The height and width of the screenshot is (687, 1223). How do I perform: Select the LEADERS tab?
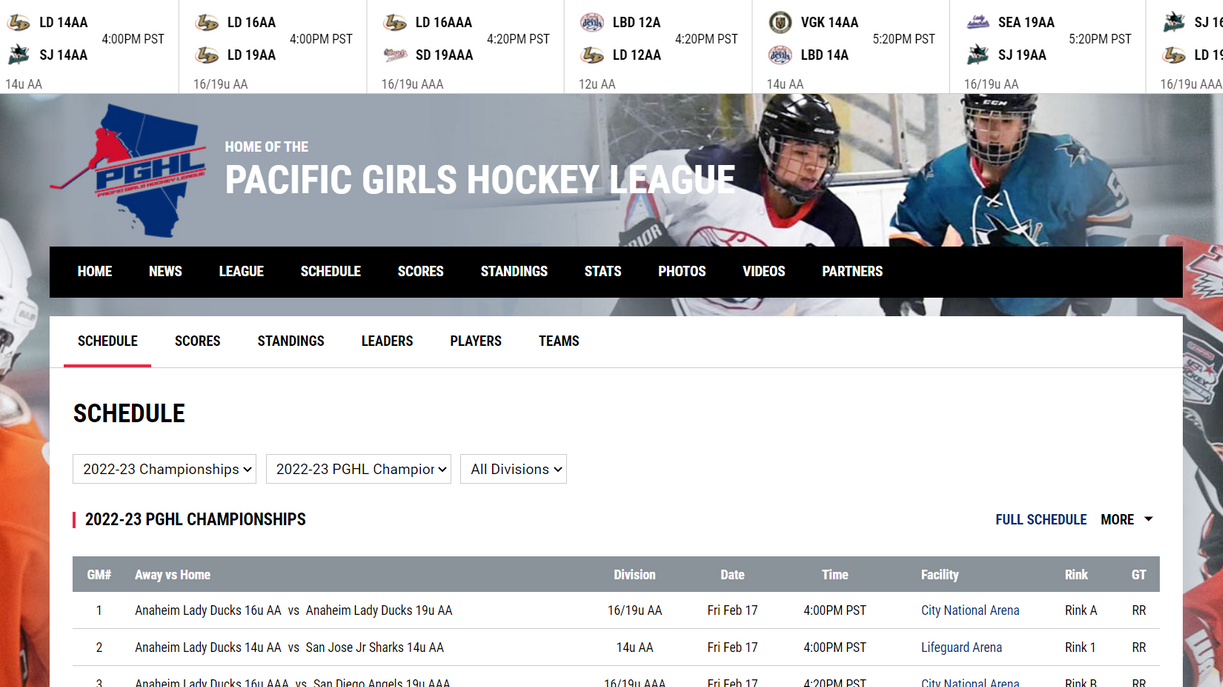pos(387,341)
